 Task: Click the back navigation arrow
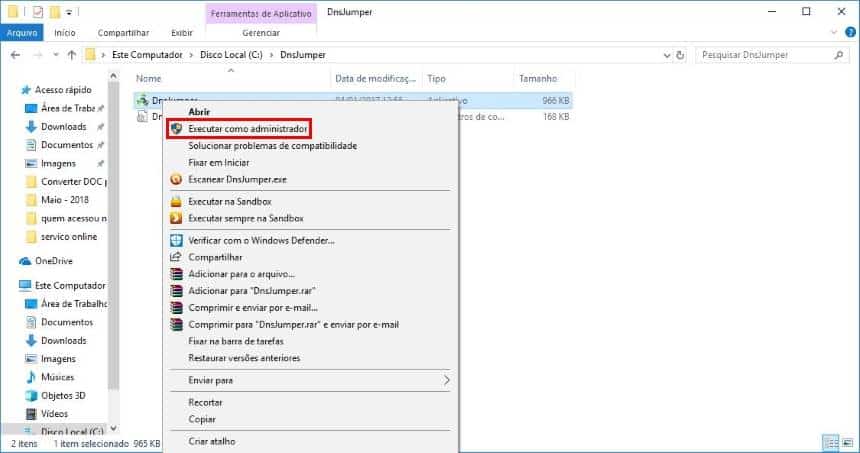pos(15,55)
